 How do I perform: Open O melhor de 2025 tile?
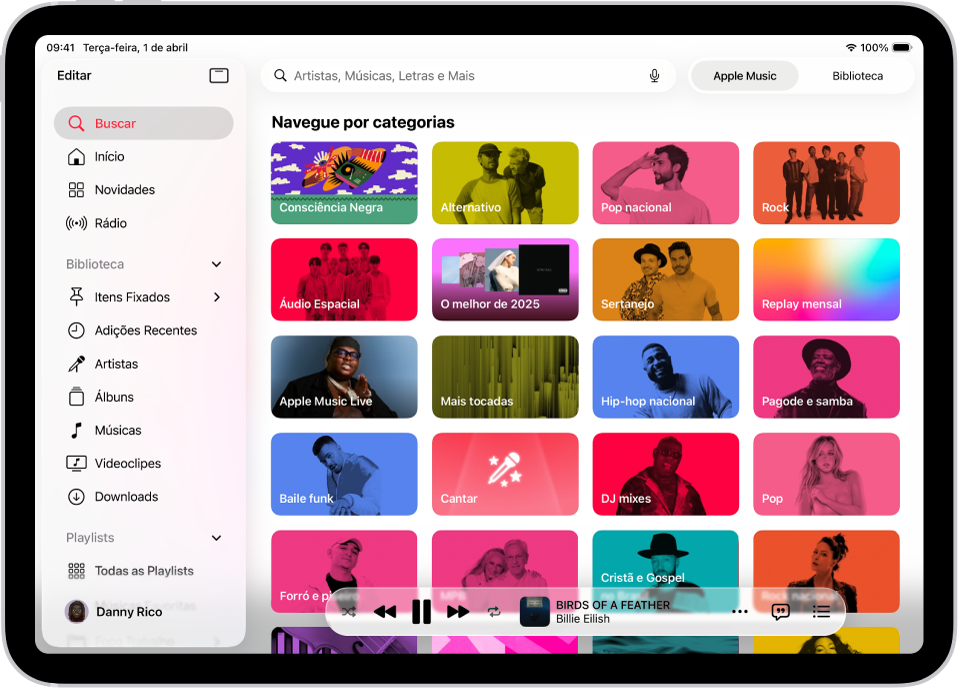tap(505, 279)
